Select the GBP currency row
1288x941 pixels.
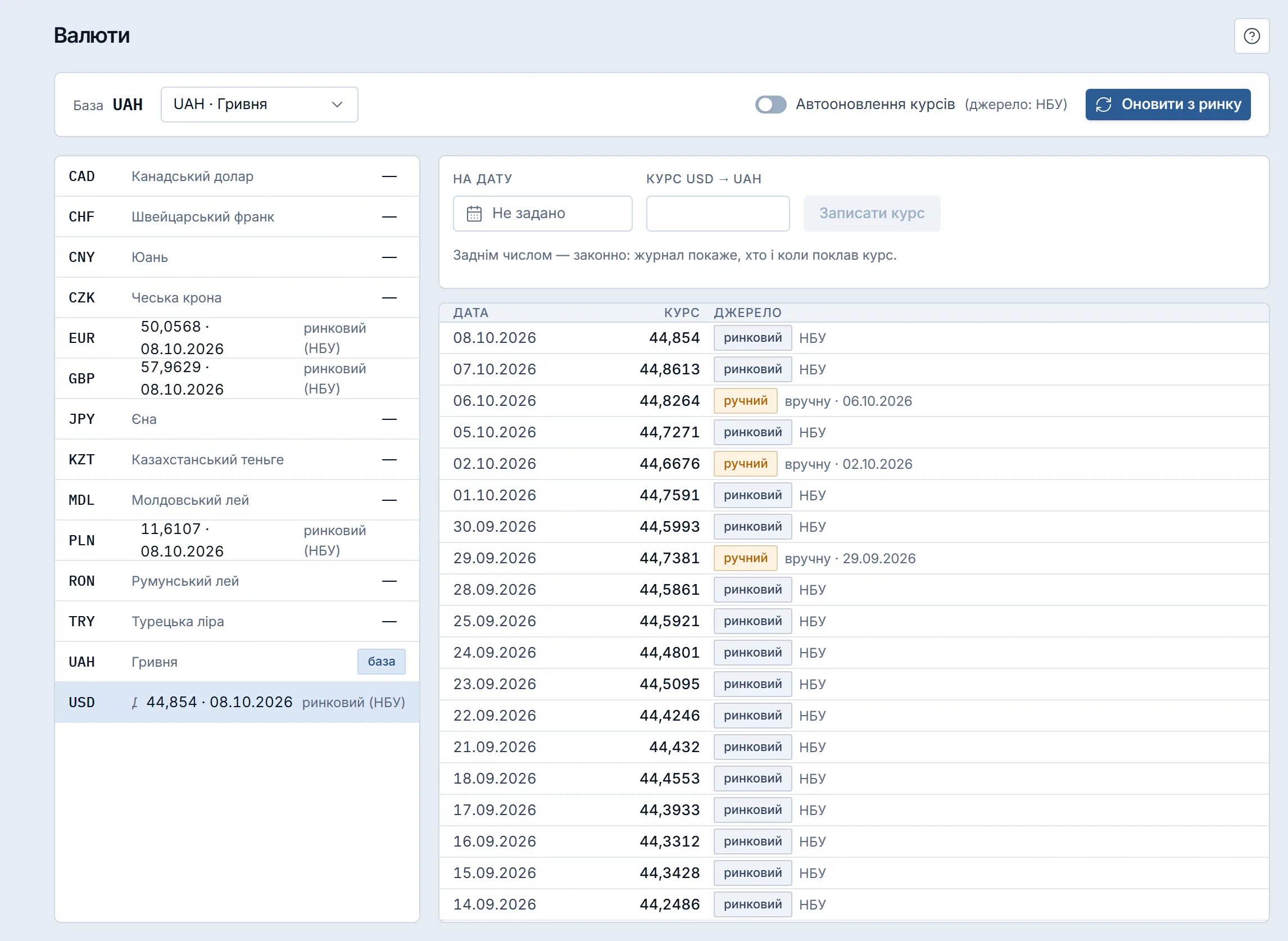[x=237, y=379]
